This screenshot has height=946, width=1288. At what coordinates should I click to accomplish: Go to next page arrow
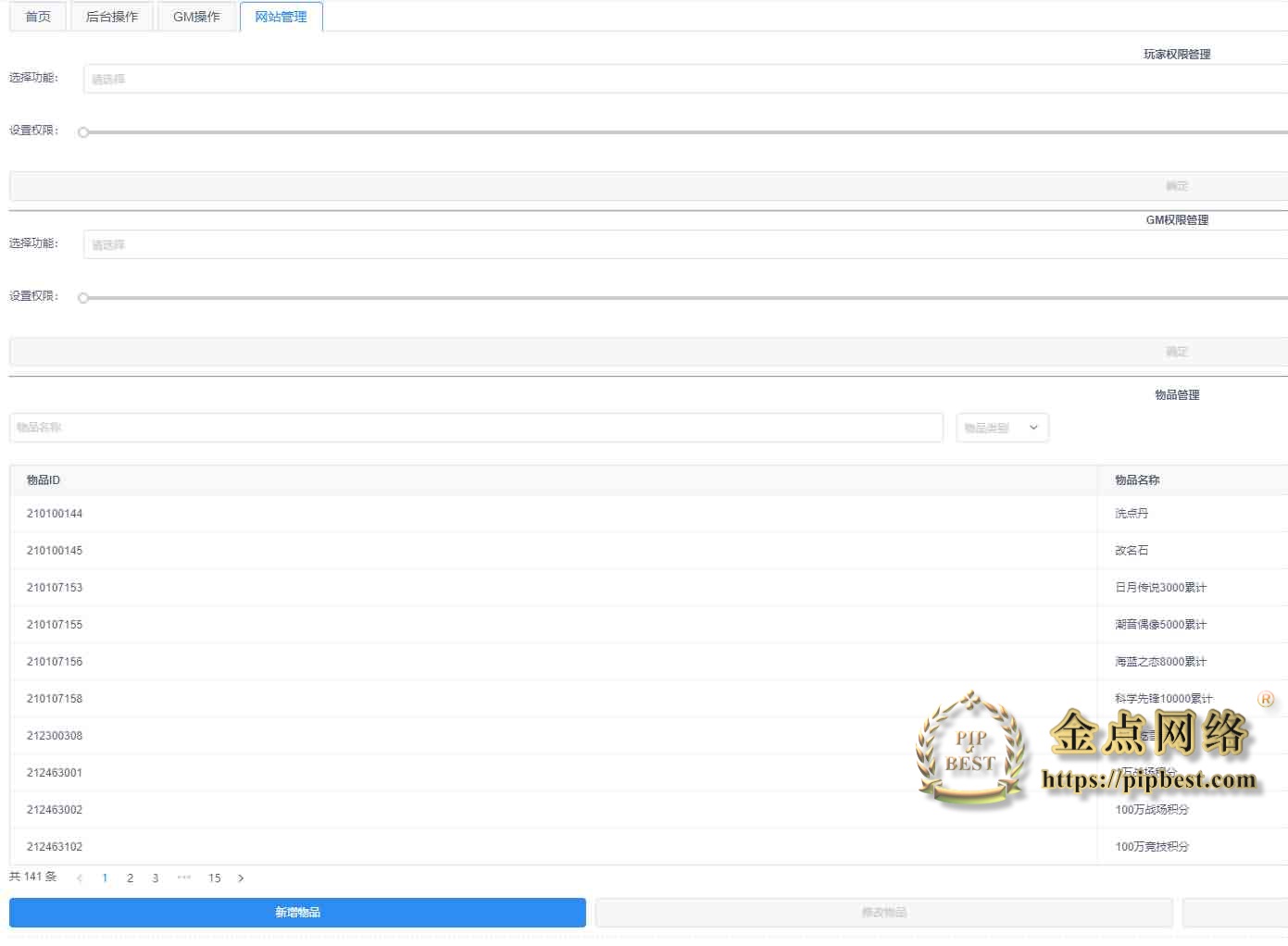pyautogui.click(x=241, y=878)
